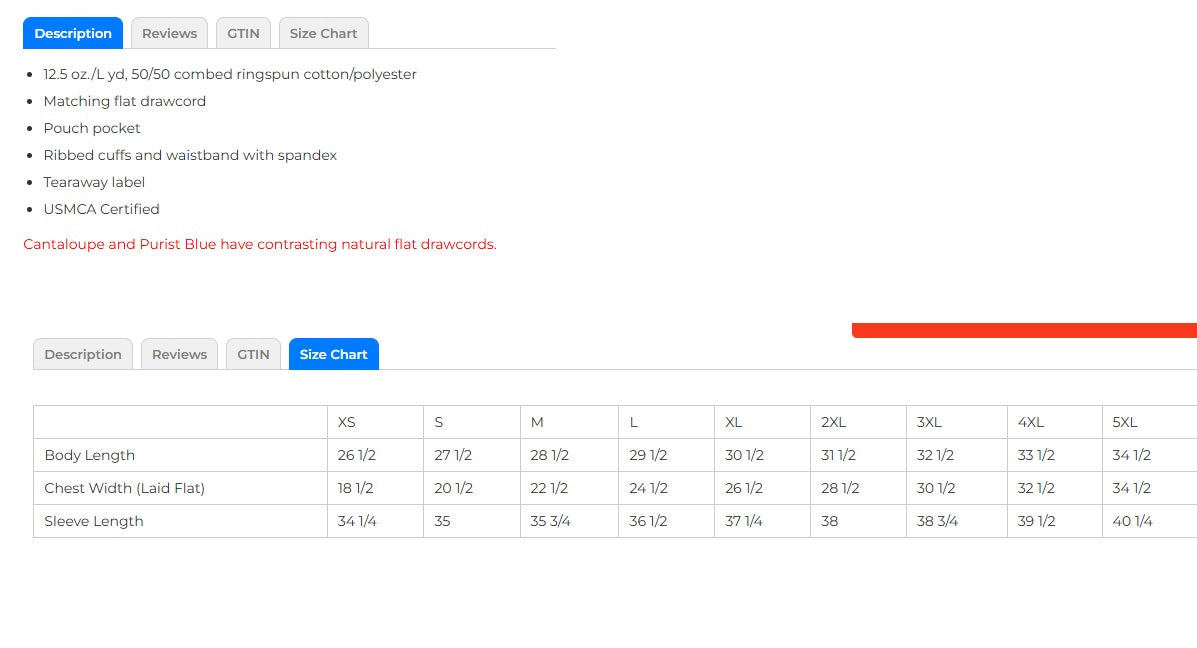Click the USMCA Certified bullet text

point(101,209)
